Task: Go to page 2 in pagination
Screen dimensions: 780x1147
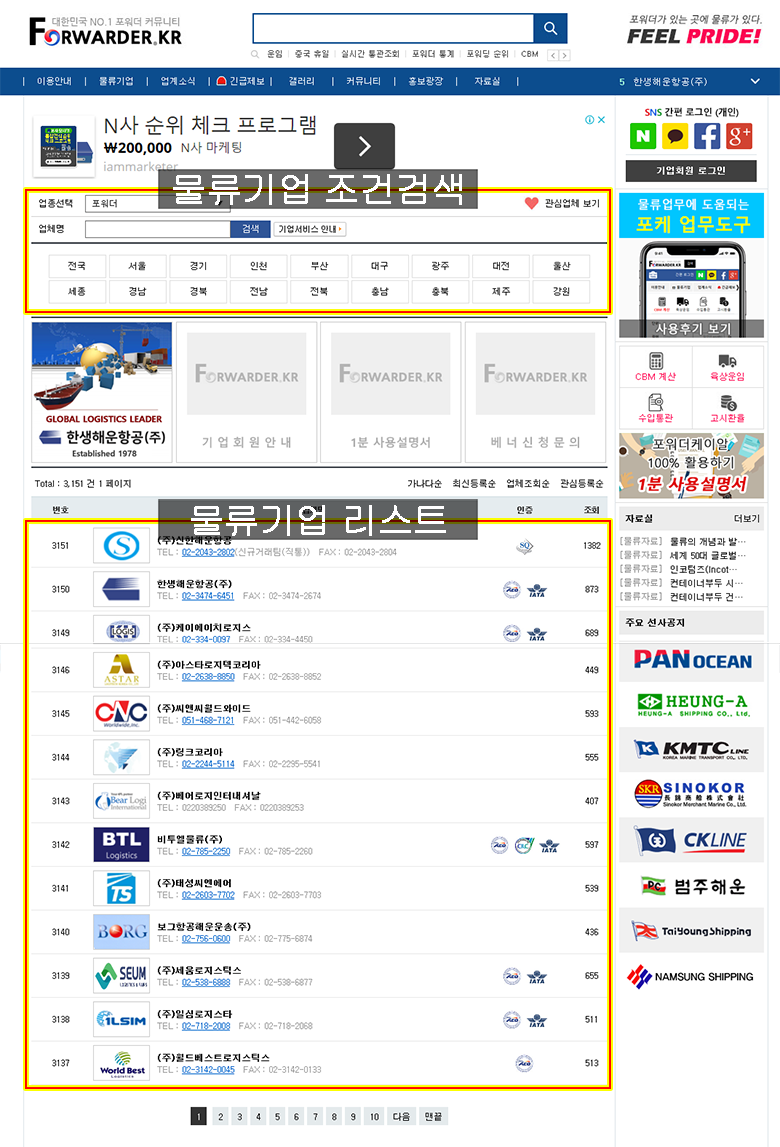Action: coord(220,1116)
